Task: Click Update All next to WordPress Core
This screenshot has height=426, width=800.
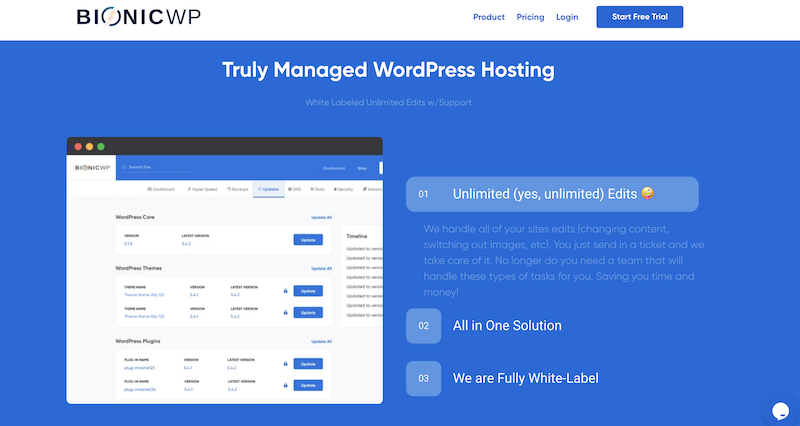Action: coord(321,217)
